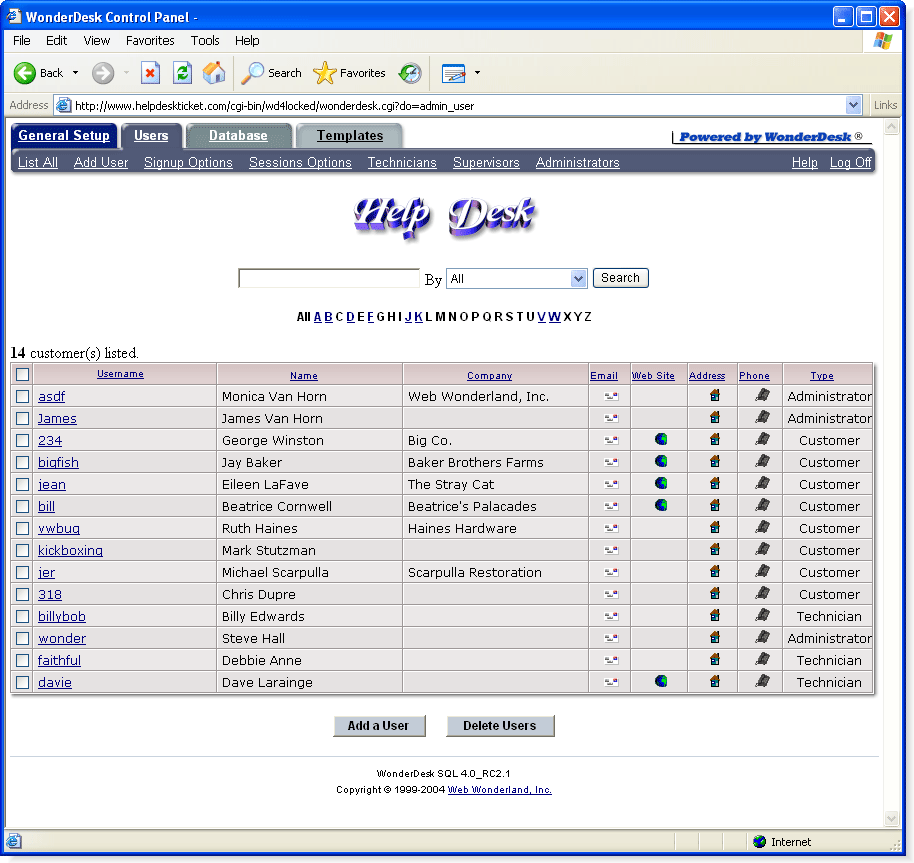Viewport: 914px width, 863px height.
Task: Select the checkbox for user kickboxing
Action: tap(22, 550)
